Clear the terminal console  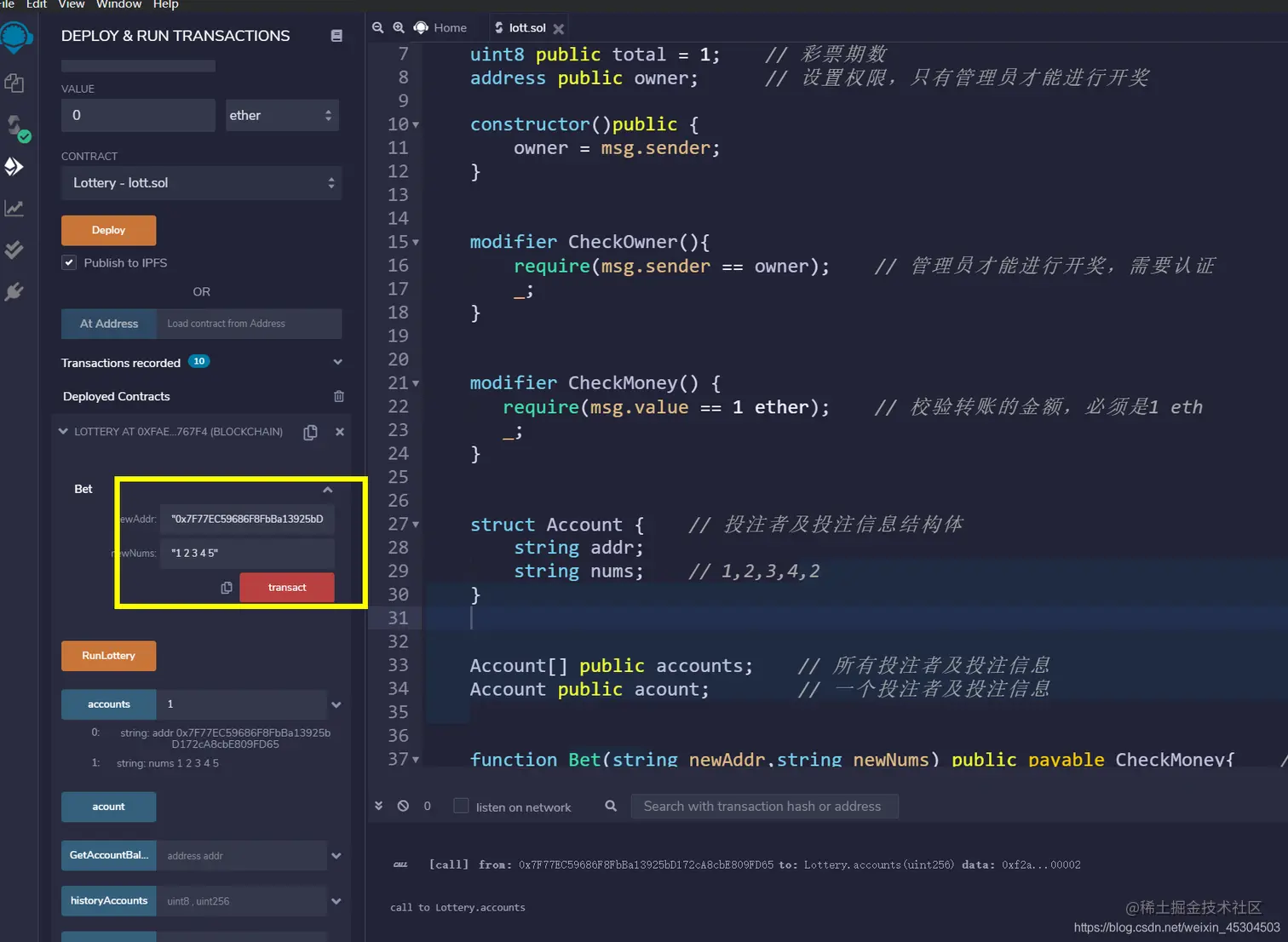(x=403, y=806)
